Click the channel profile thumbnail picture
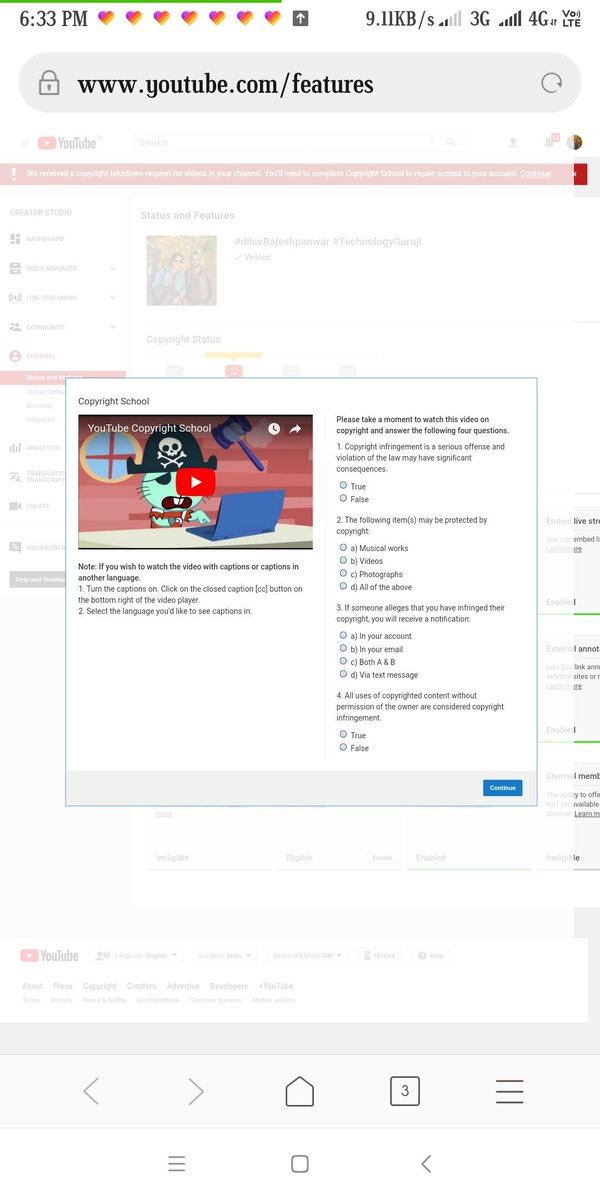 point(181,270)
